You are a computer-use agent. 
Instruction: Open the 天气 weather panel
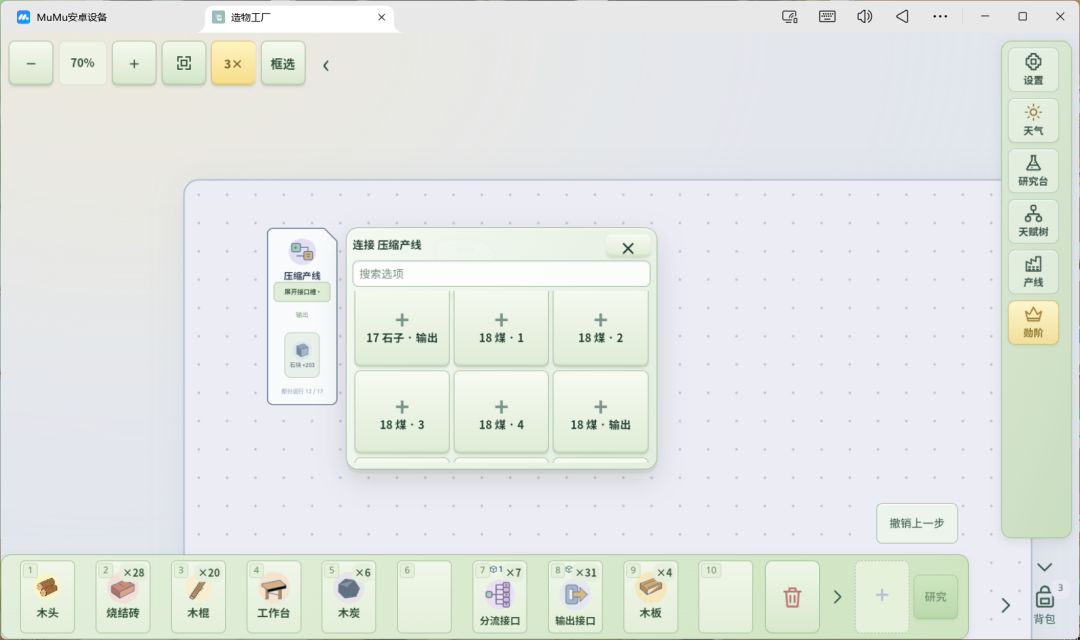(x=1033, y=121)
